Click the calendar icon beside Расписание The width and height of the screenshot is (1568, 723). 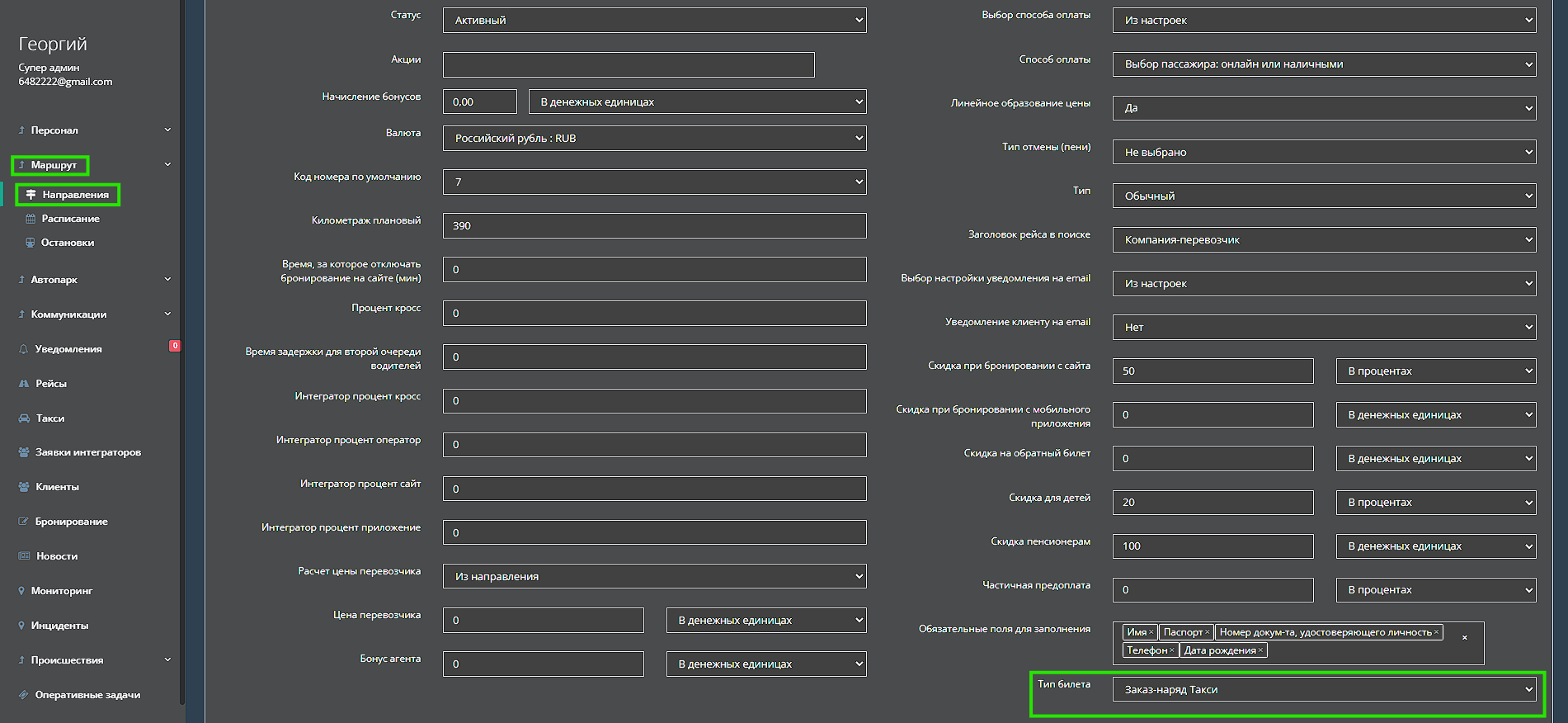[31, 219]
